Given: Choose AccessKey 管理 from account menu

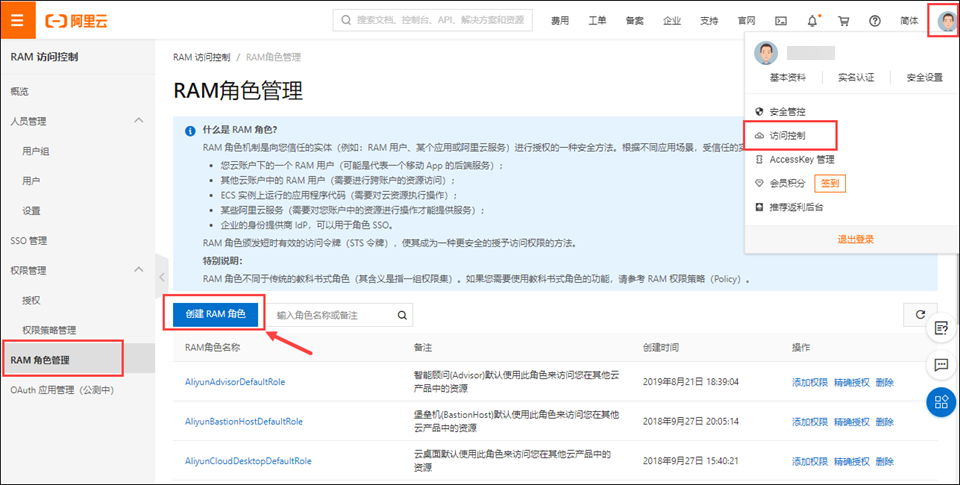Looking at the screenshot, I should click(801, 159).
